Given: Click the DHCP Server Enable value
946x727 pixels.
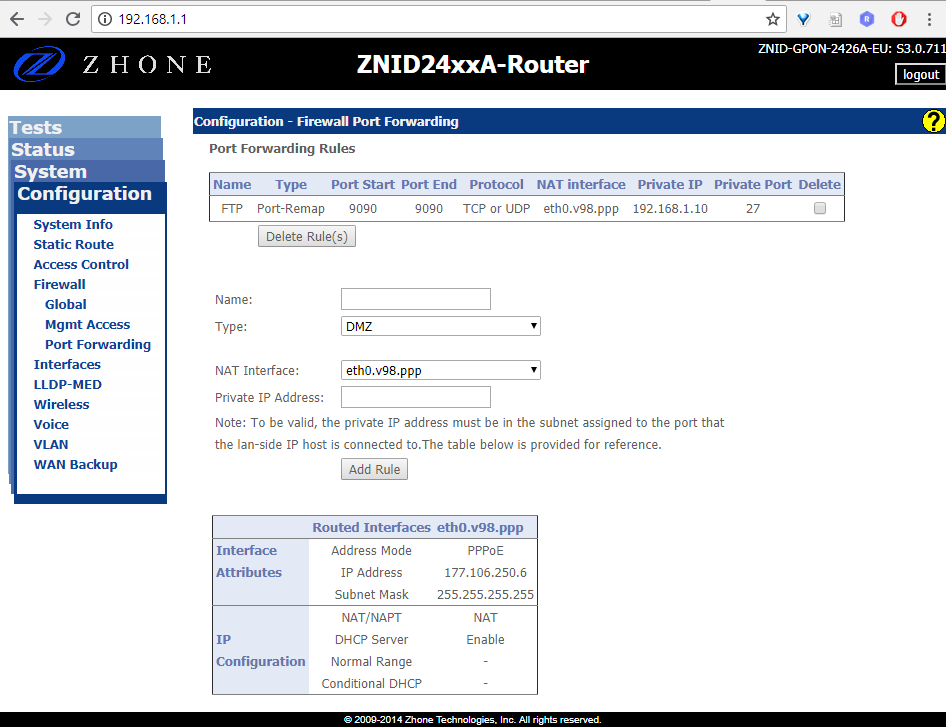Looking at the screenshot, I should tap(485, 640).
